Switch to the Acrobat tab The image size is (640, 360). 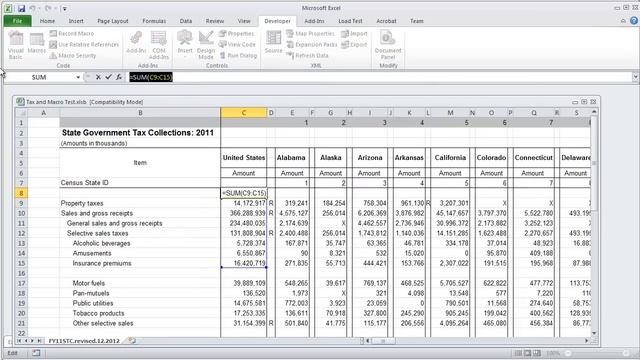click(x=386, y=21)
